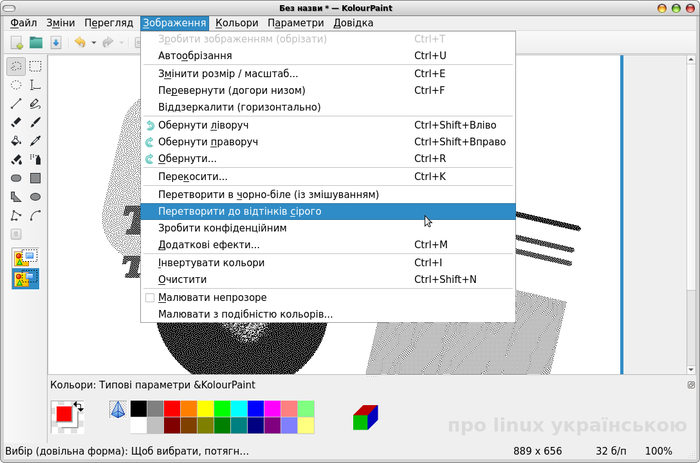
Task: Choose 'Автообрізання' menu entry
Action: [x=328, y=56]
